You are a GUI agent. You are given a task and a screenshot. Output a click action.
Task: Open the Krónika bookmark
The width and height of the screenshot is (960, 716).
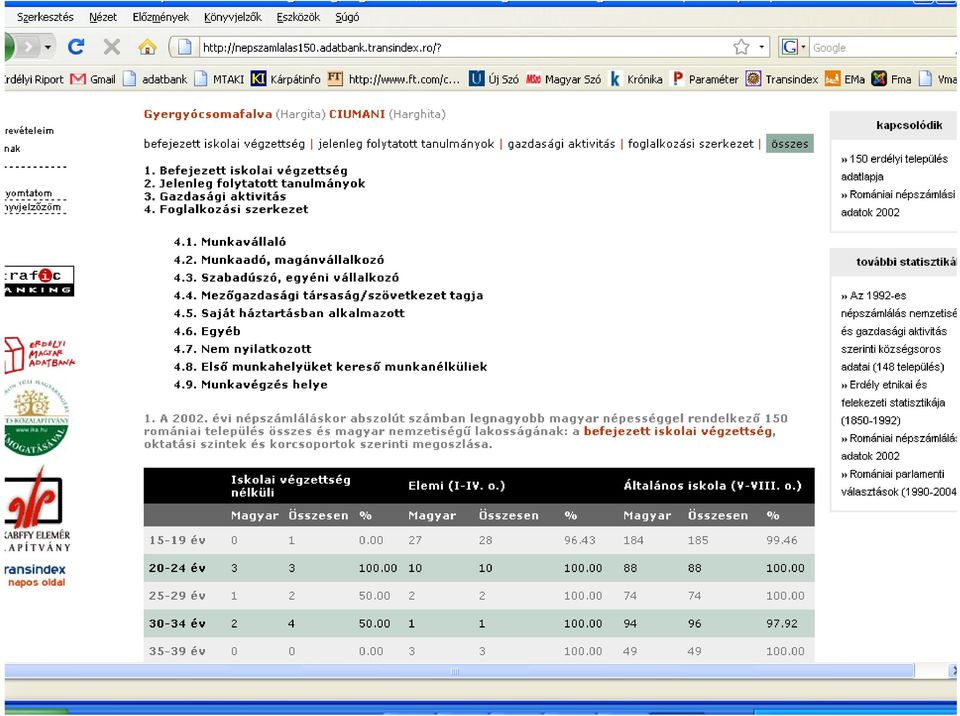[x=636, y=79]
